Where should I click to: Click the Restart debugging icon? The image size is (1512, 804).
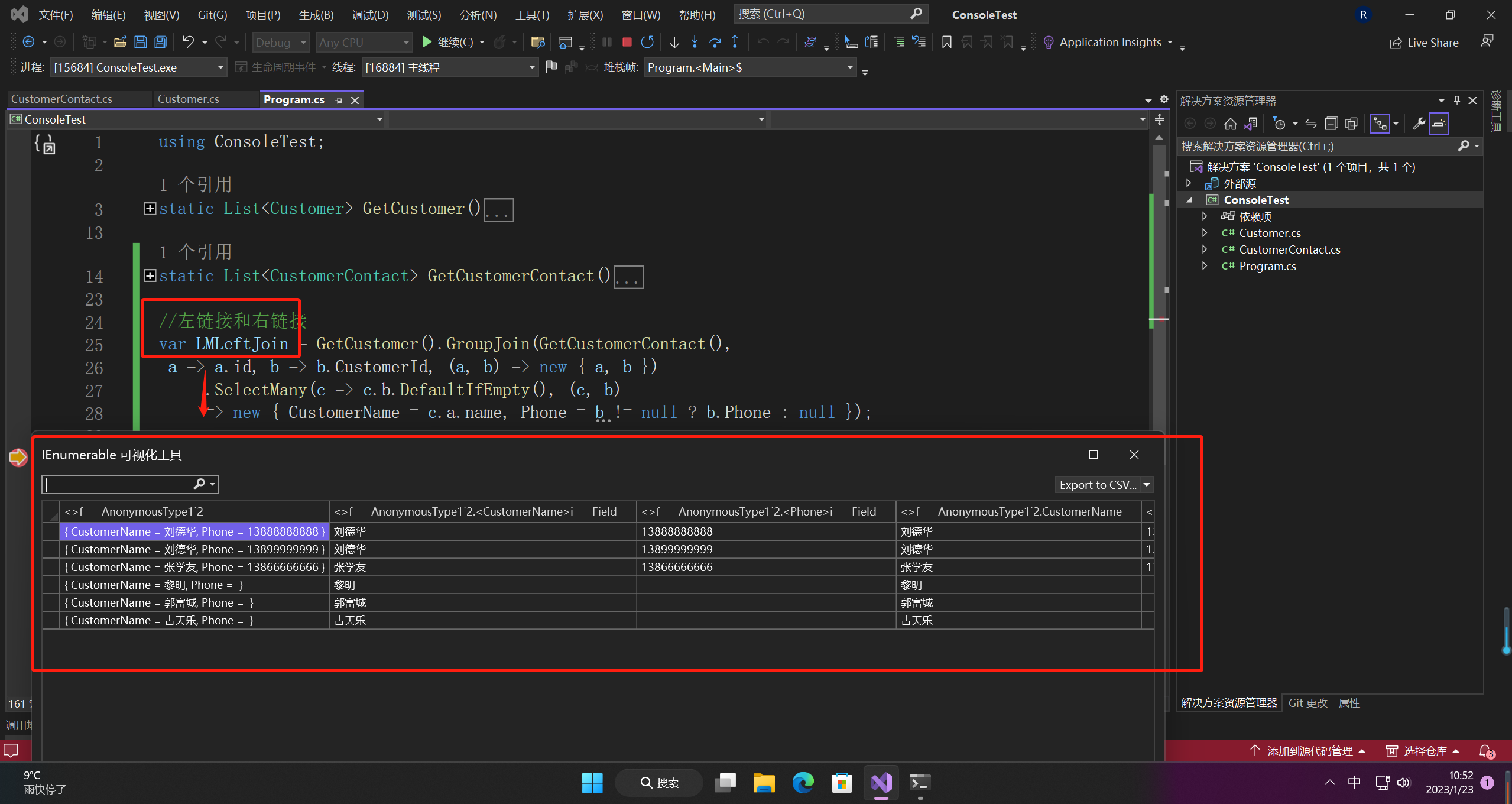pos(647,42)
